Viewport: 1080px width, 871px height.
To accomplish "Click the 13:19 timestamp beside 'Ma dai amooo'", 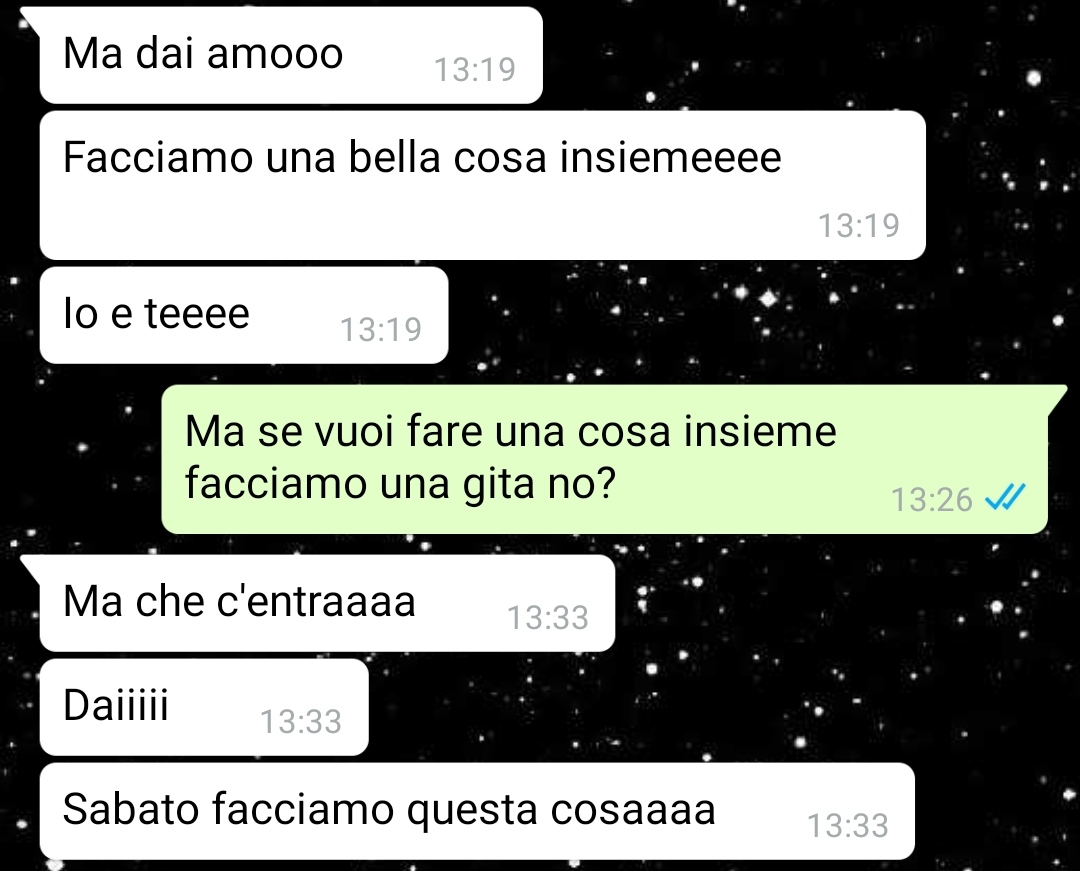I will [475, 69].
